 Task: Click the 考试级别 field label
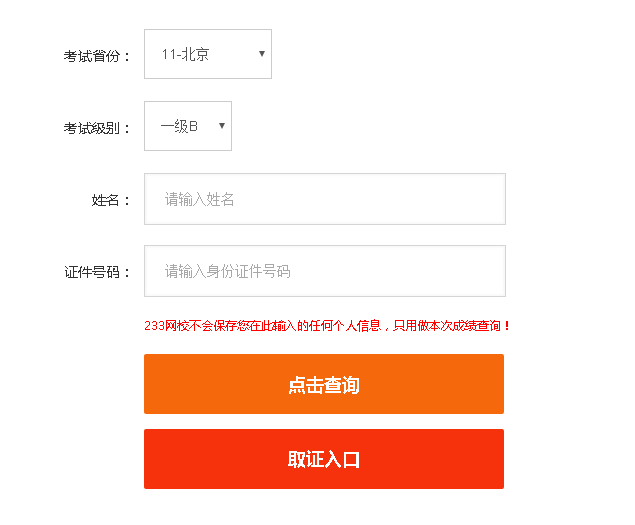point(97,128)
